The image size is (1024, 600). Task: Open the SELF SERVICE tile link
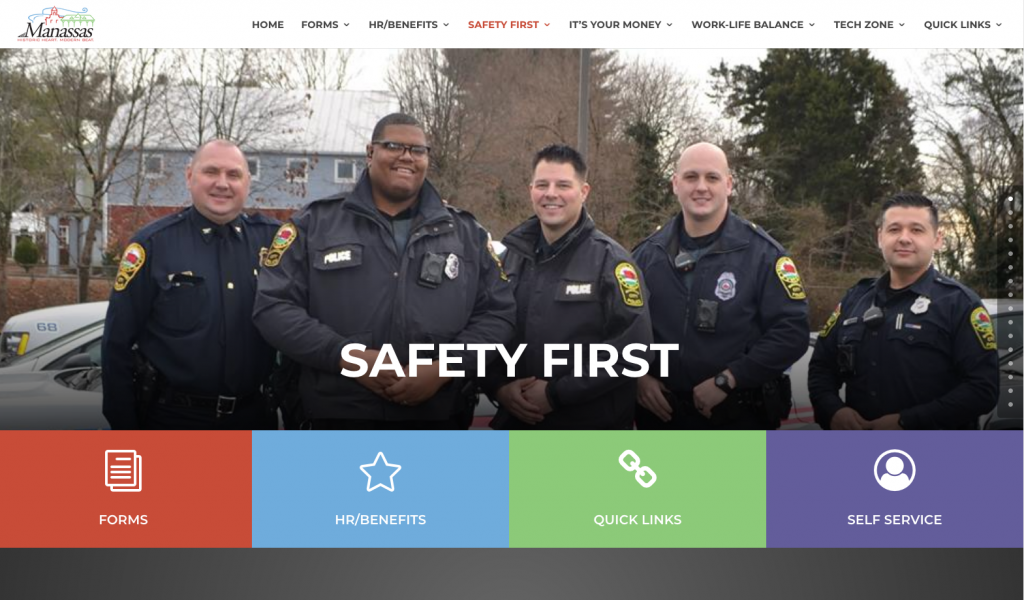pyautogui.click(x=895, y=520)
